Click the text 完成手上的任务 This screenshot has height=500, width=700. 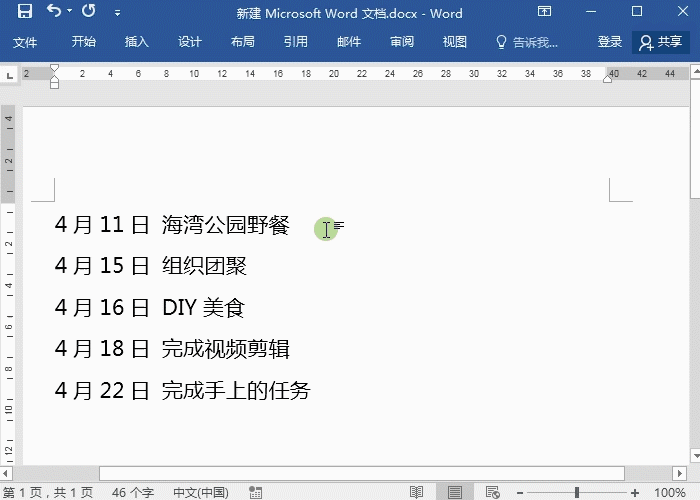click(236, 390)
